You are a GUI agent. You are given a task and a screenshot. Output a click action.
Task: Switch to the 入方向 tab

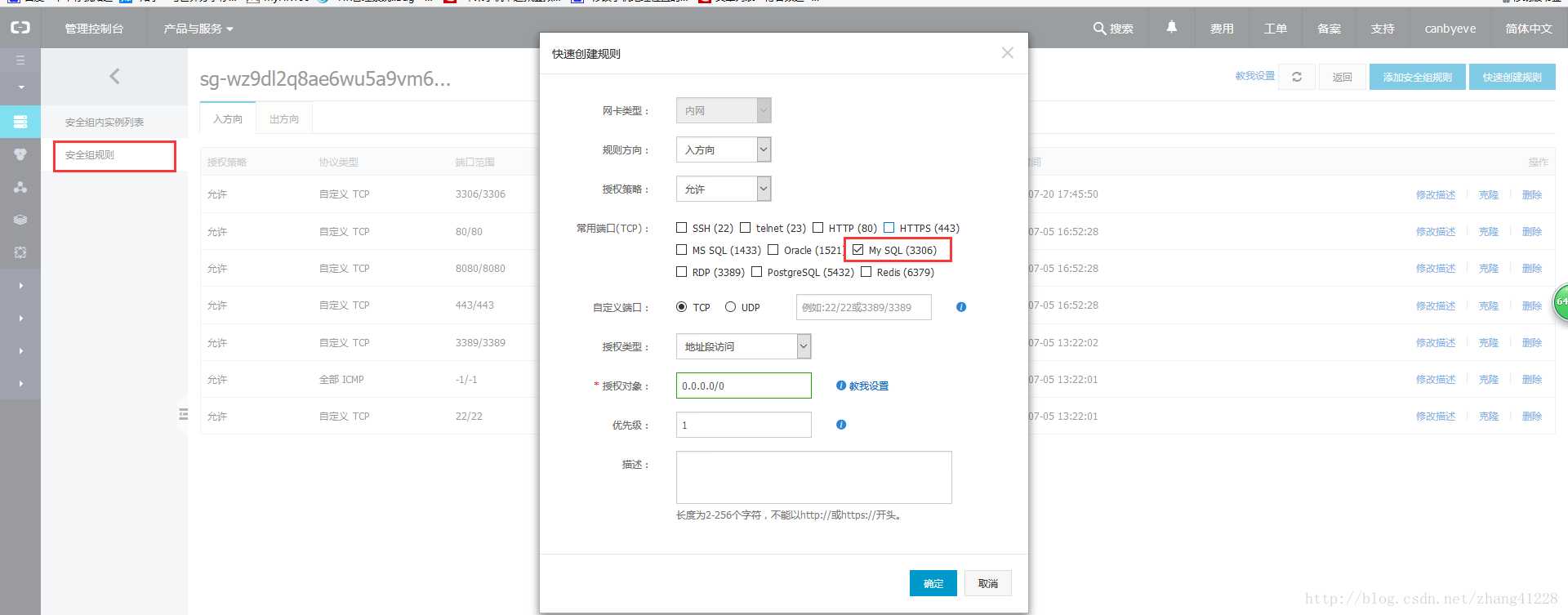pyautogui.click(x=228, y=118)
